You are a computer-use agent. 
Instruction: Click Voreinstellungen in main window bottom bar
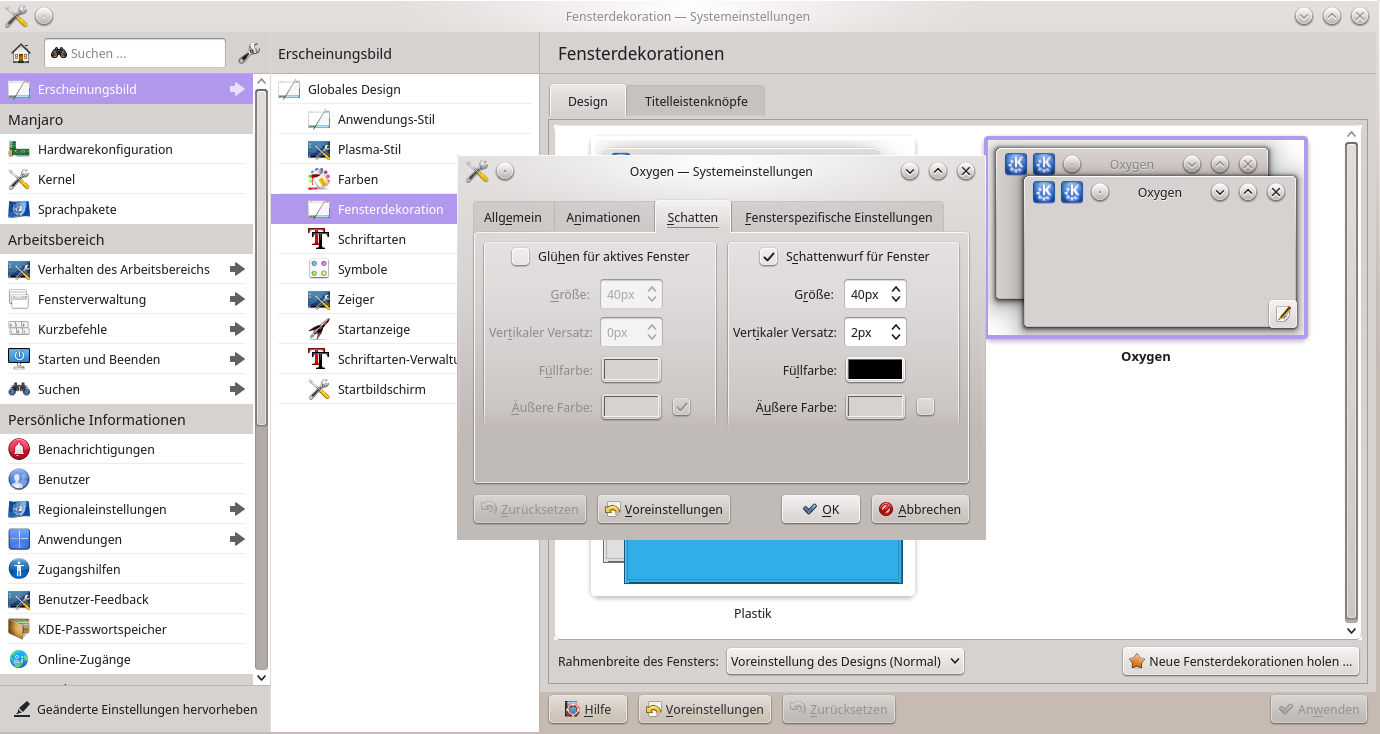[x=705, y=709]
